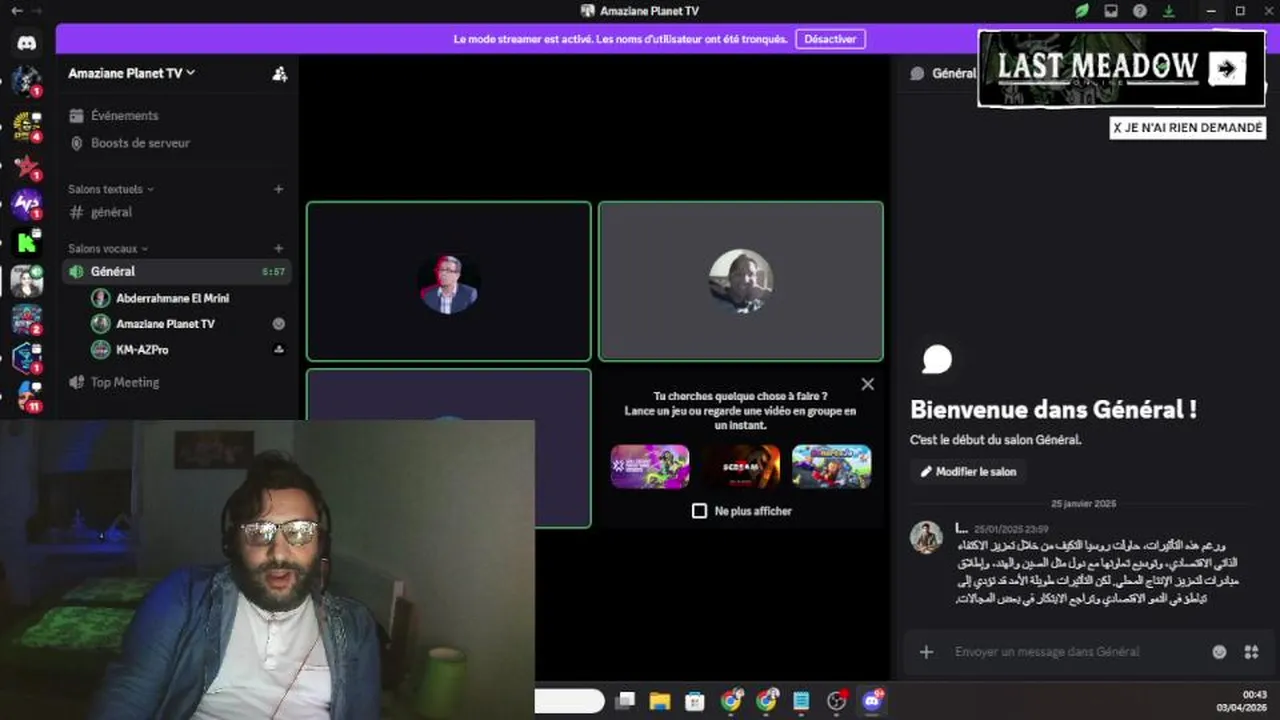Click the back navigation arrow in title bar
This screenshot has height=720, width=1280.
[x=16, y=10]
